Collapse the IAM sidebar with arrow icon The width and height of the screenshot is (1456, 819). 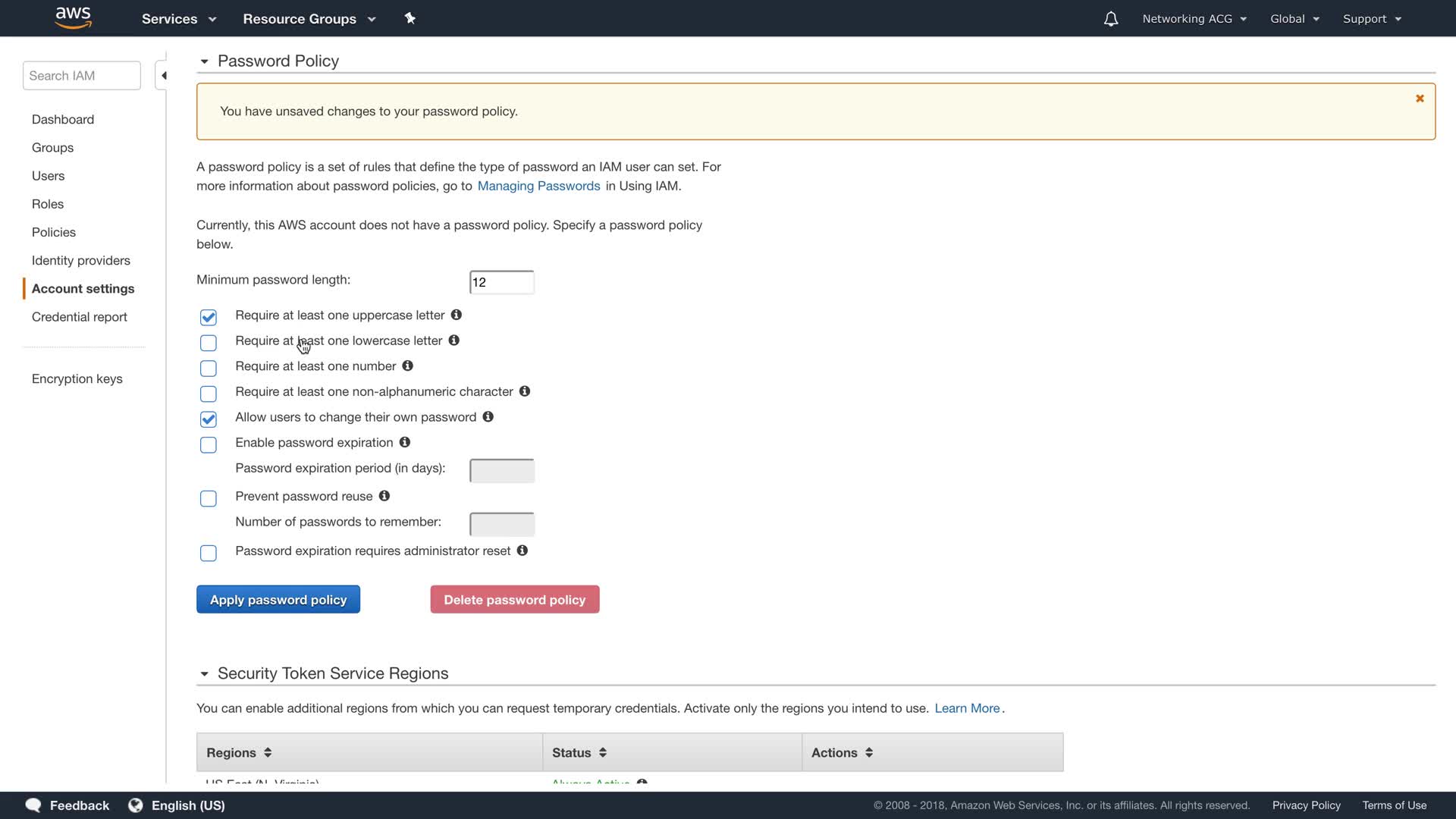point(163,76)
